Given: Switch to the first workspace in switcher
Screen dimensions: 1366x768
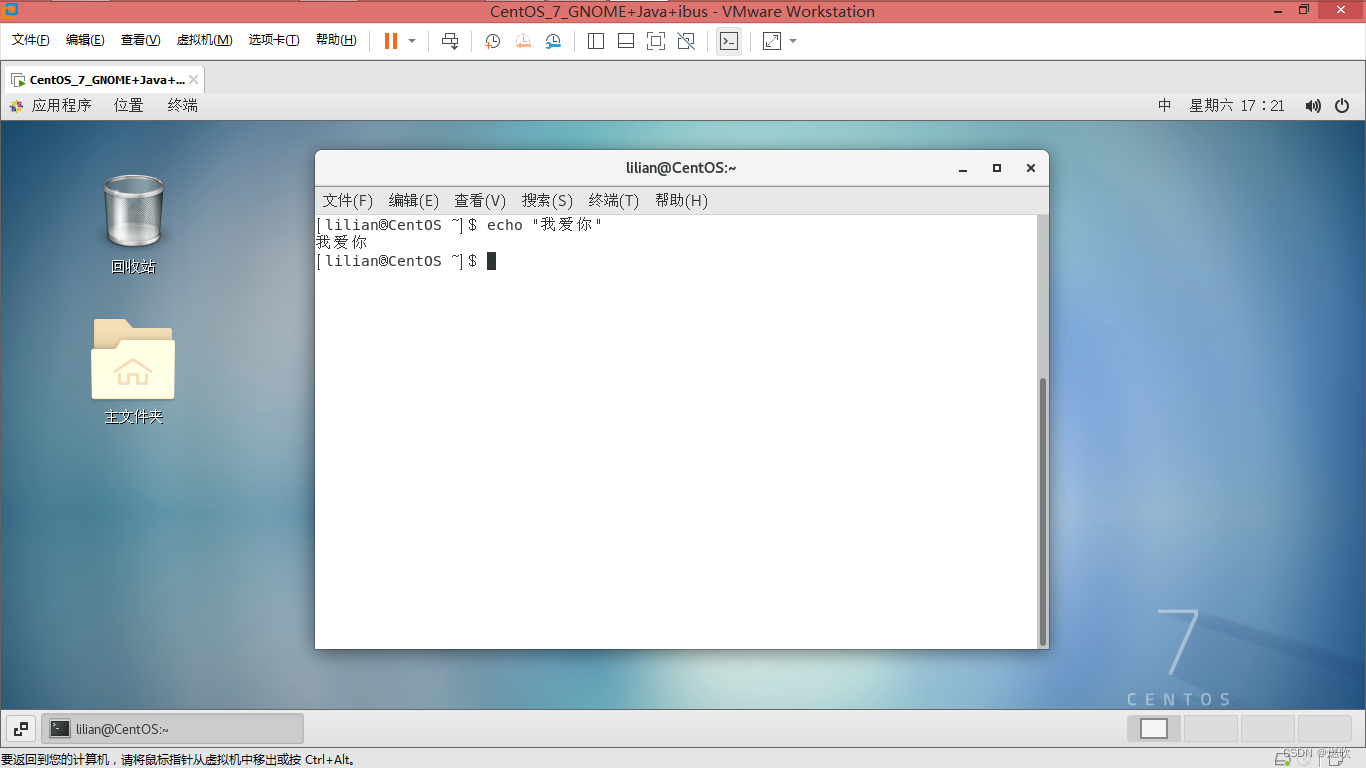Looking at the screenshot, I should coord(1154,728).
